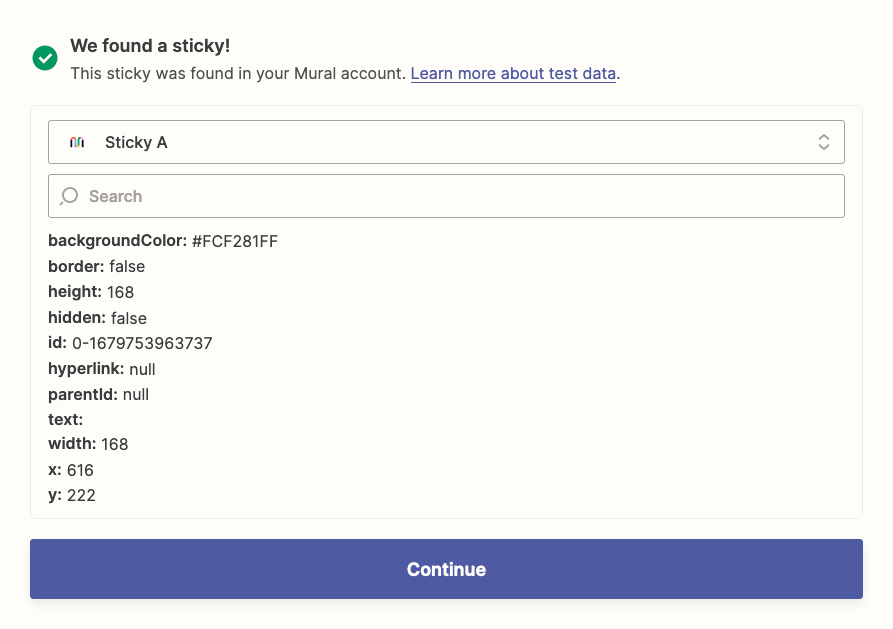Image resolution: width=893 pixels, height=629 pixels.
Task: Select the hidden false data row
Action: coord(97,317)
